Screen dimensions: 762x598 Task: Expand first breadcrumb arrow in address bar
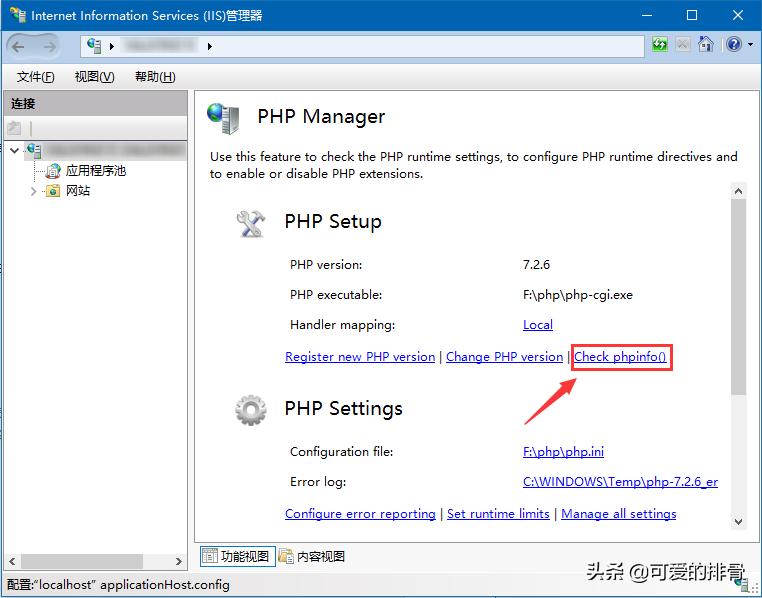(x=112, y=47)
